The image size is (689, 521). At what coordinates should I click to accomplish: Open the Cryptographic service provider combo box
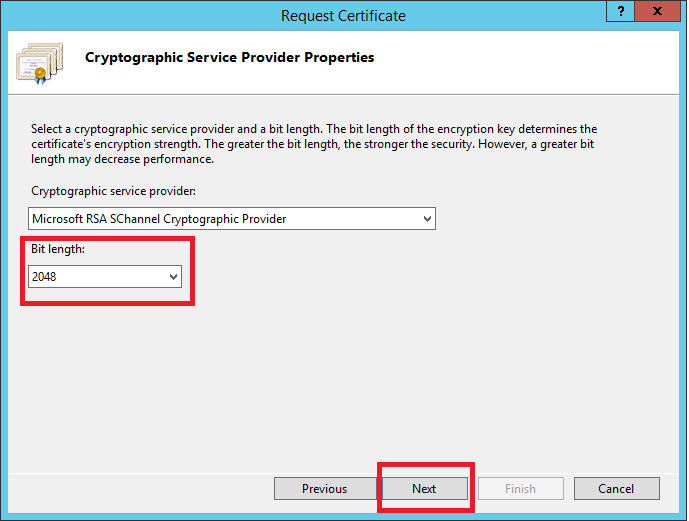pyautogui.click(x=232, y=218)
